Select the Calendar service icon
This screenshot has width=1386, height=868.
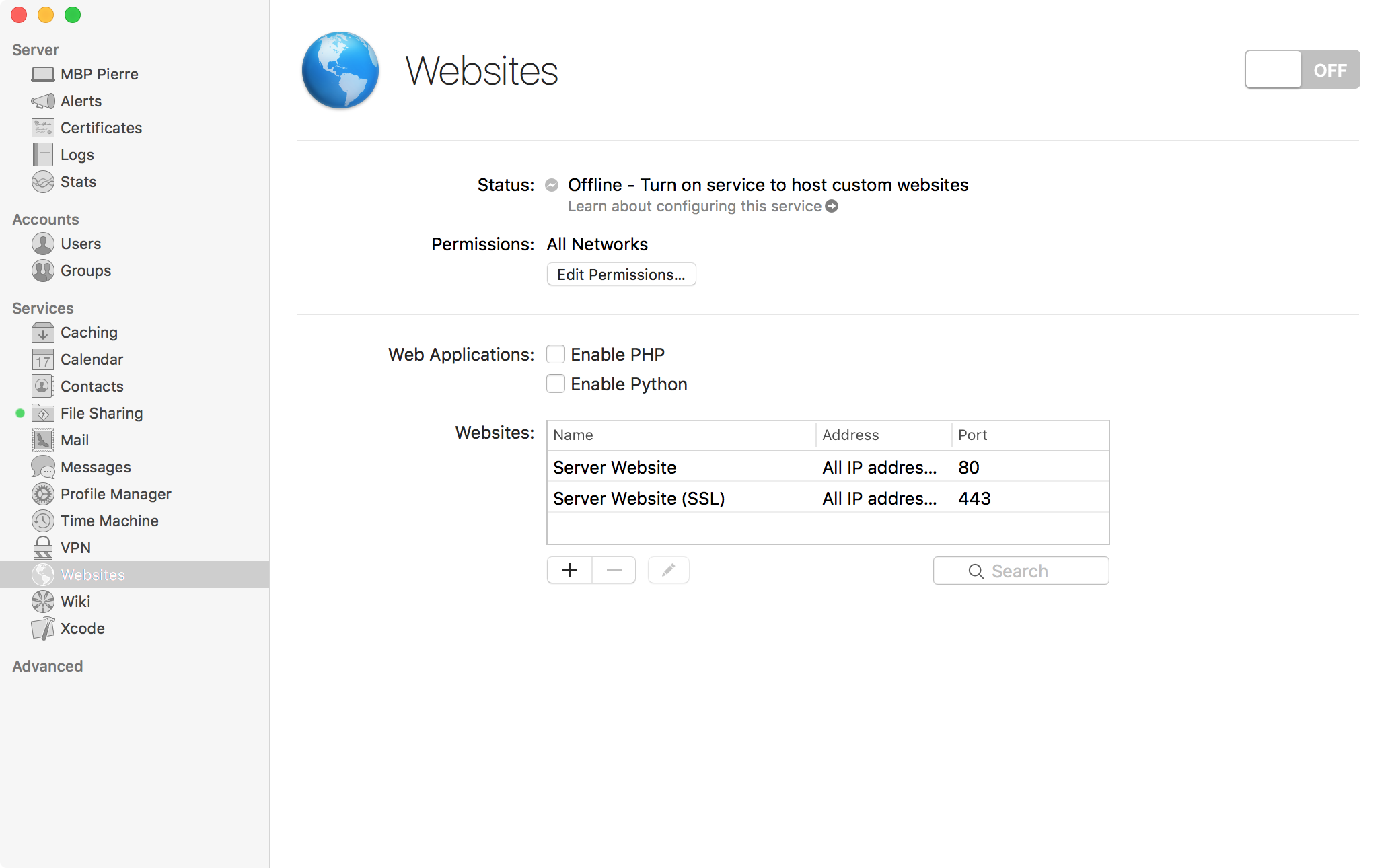[x=43, y=359]
